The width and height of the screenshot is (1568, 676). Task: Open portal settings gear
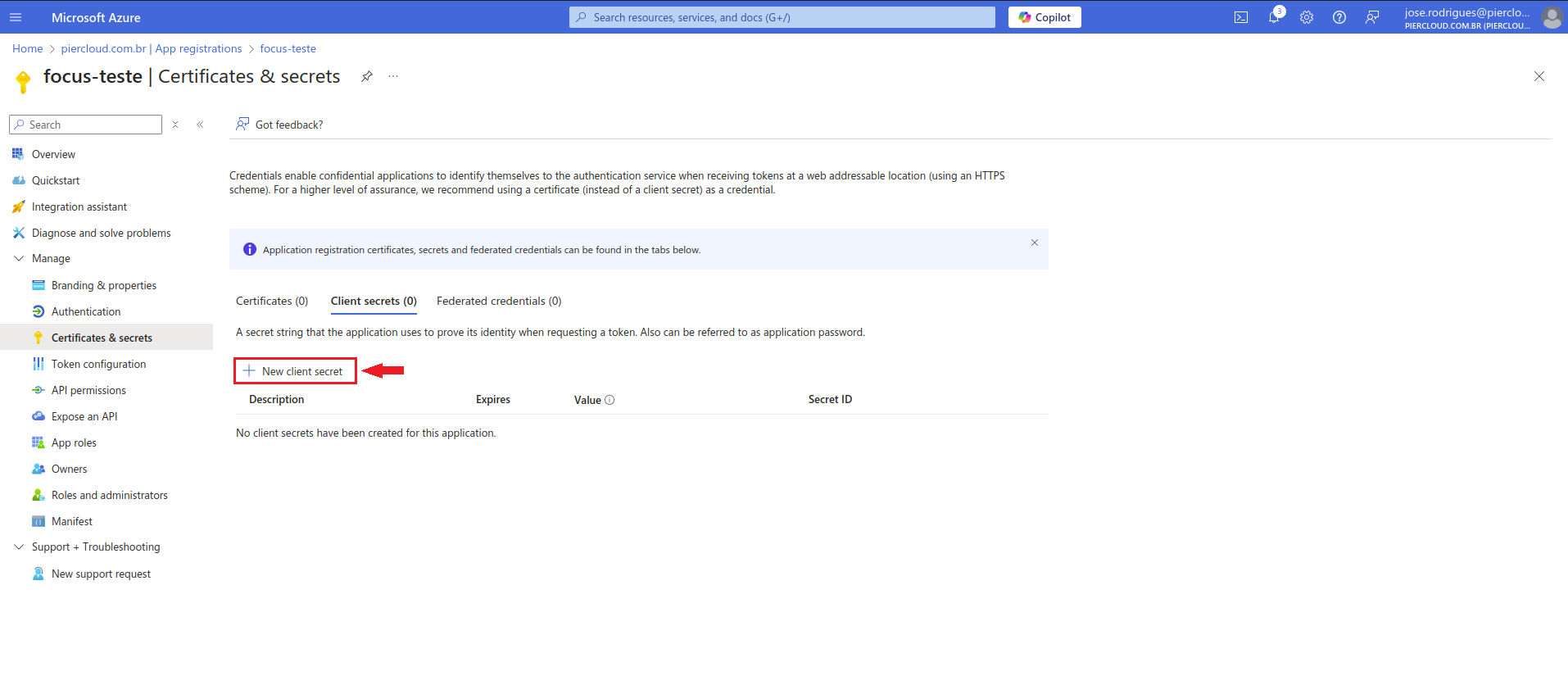1307,17
